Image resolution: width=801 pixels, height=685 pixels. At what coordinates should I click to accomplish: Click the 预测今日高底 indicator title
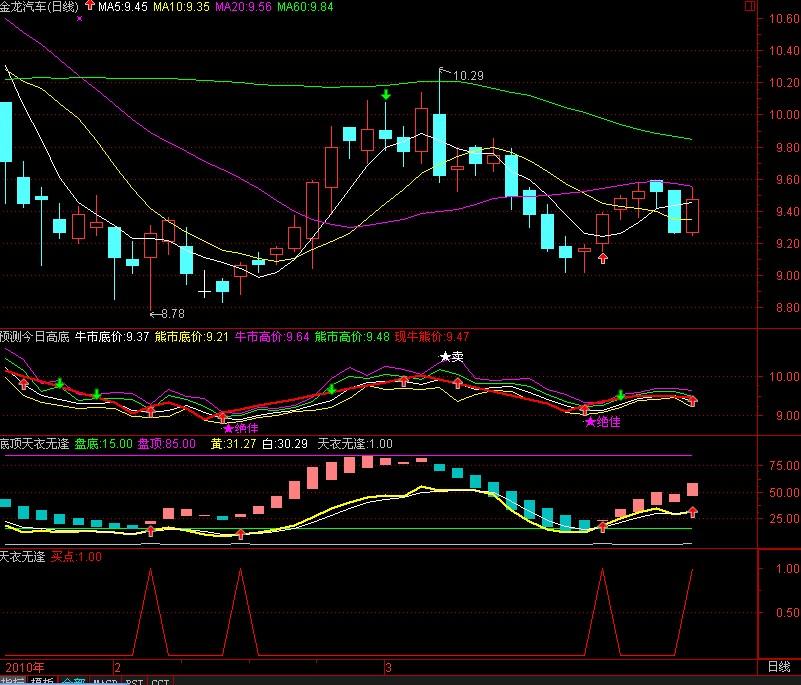[35, 337]
